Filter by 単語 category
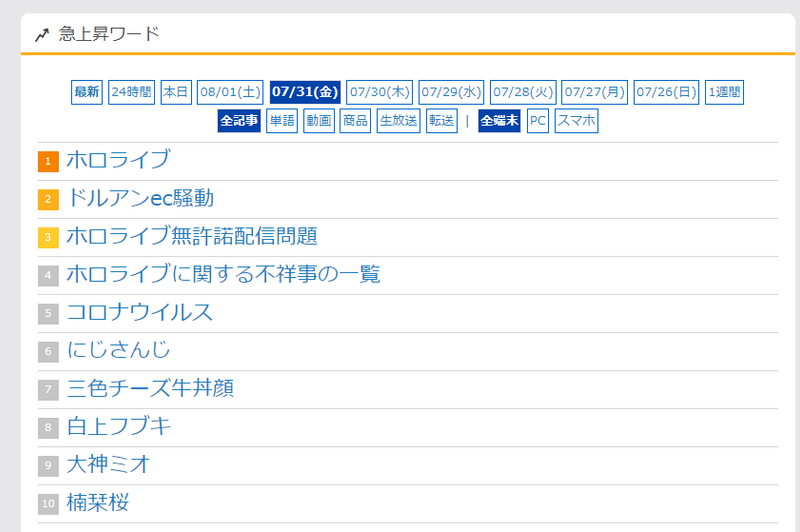Viewport: 800px width, 532px height. [x=282, y=121]
